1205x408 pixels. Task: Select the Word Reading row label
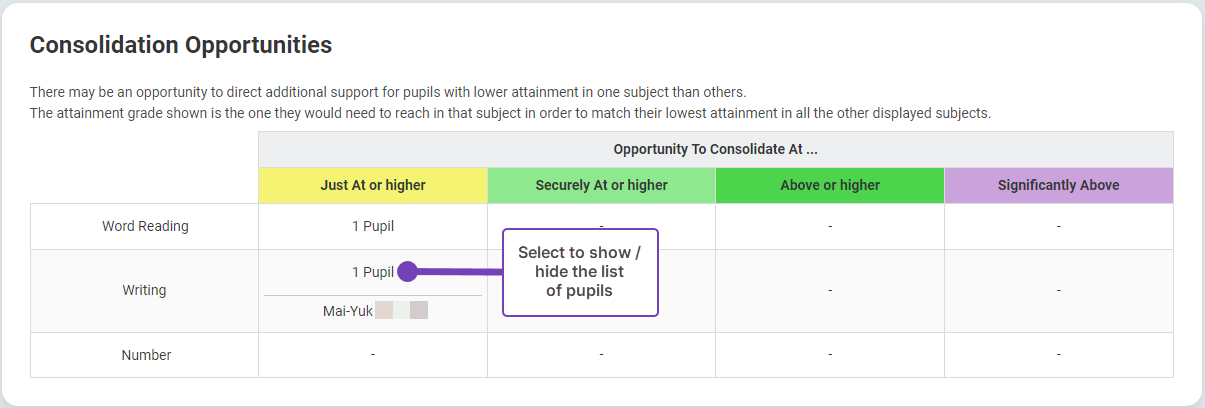click(145, 226)
